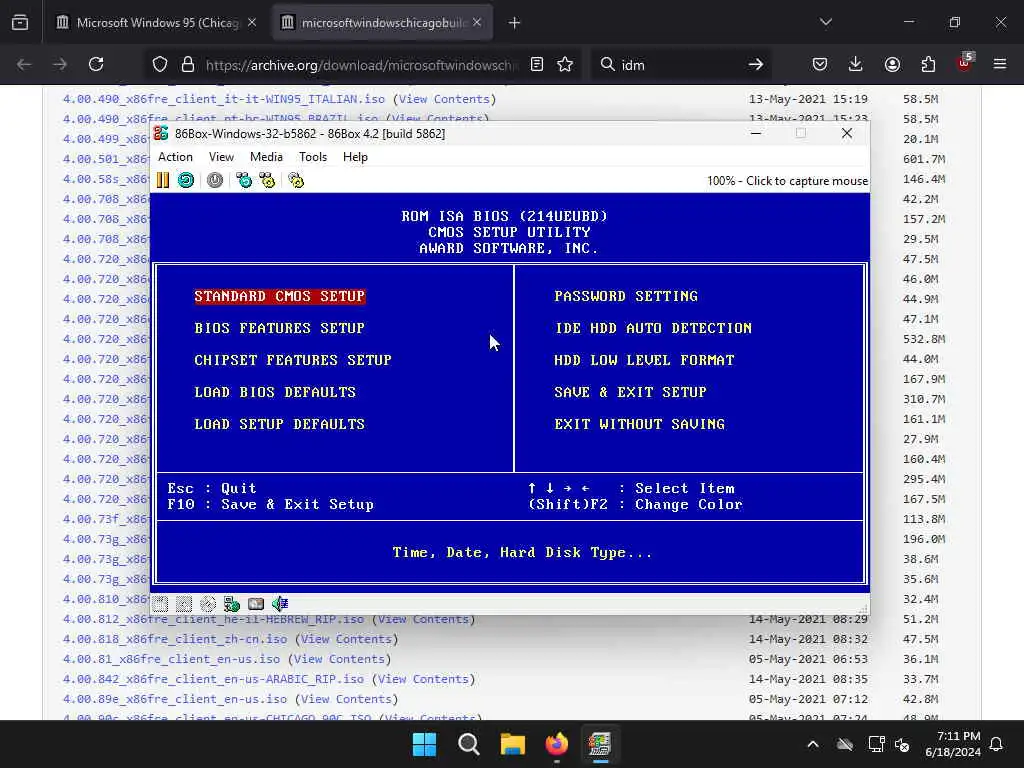Open the 86Box View menu
The height and width of the screenshot is (768, 1024).
221,157
